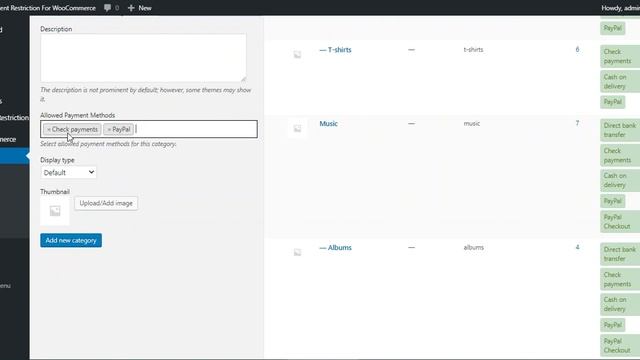Click the PayPal tag in Albums row
Screen dimensions: 640x360
pos(613,325)
